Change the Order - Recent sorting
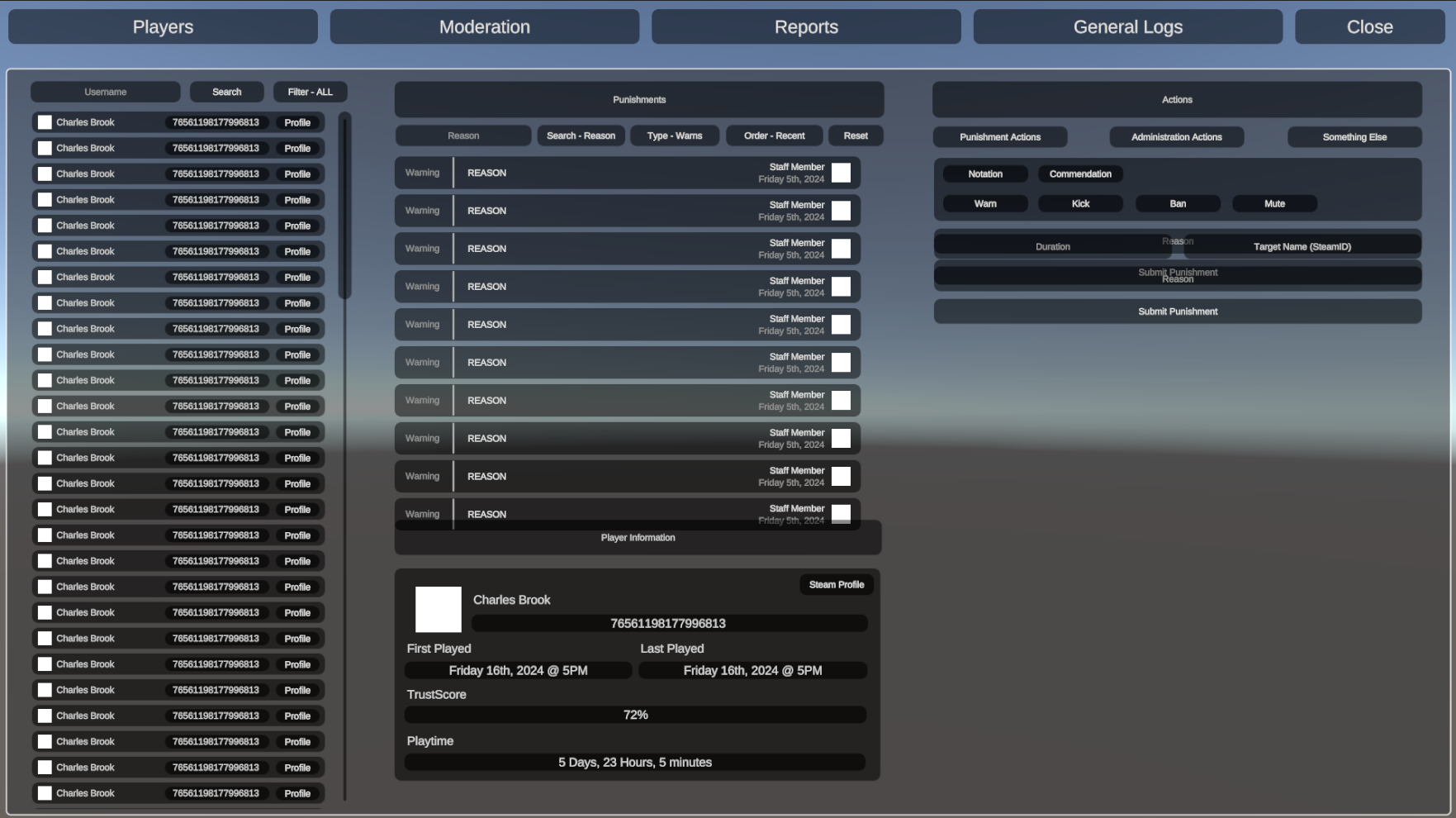Viewport: 1456px width, 818px height. click(x=774, y=136)
